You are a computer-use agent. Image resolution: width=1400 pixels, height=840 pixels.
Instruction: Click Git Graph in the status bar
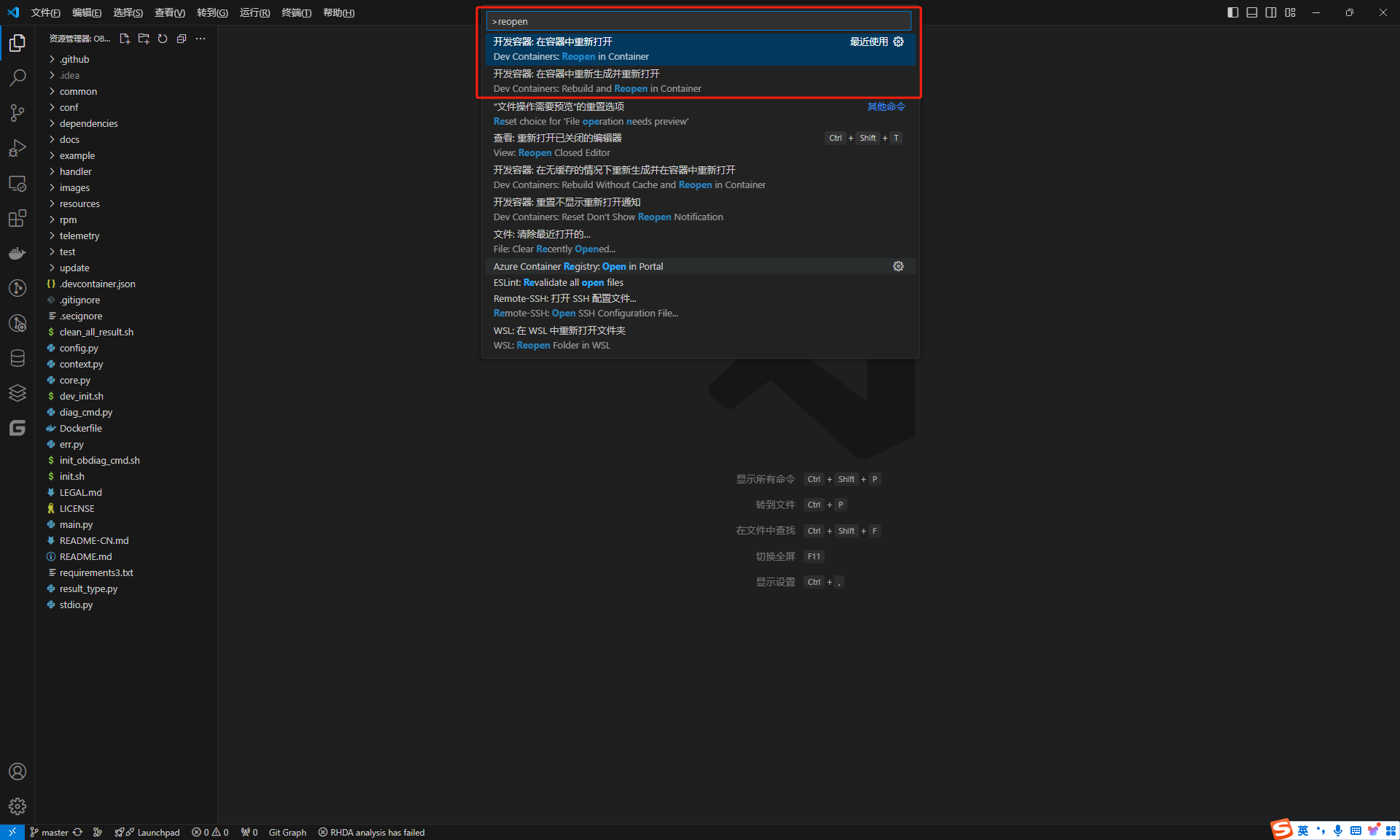(287, 832)
